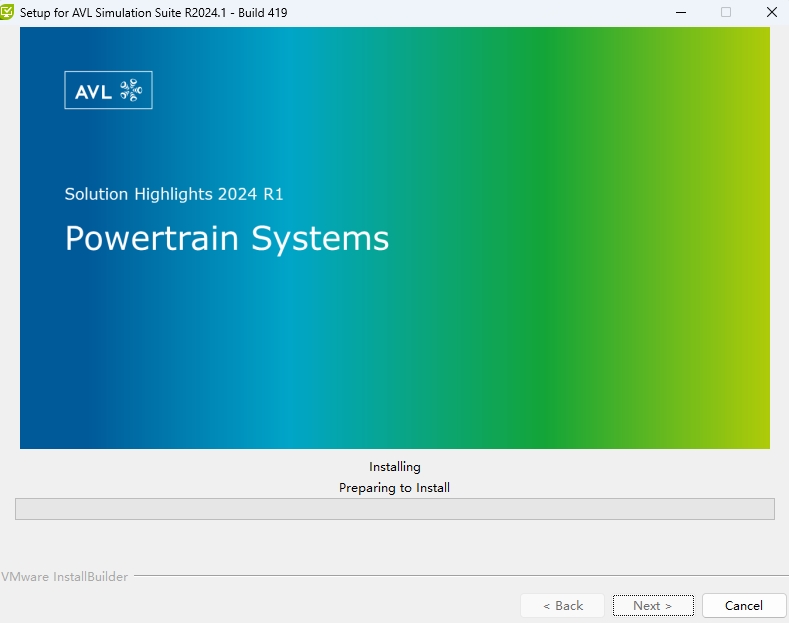
Task: Click the AVL lettering in the logo
Action: [94, 92]
